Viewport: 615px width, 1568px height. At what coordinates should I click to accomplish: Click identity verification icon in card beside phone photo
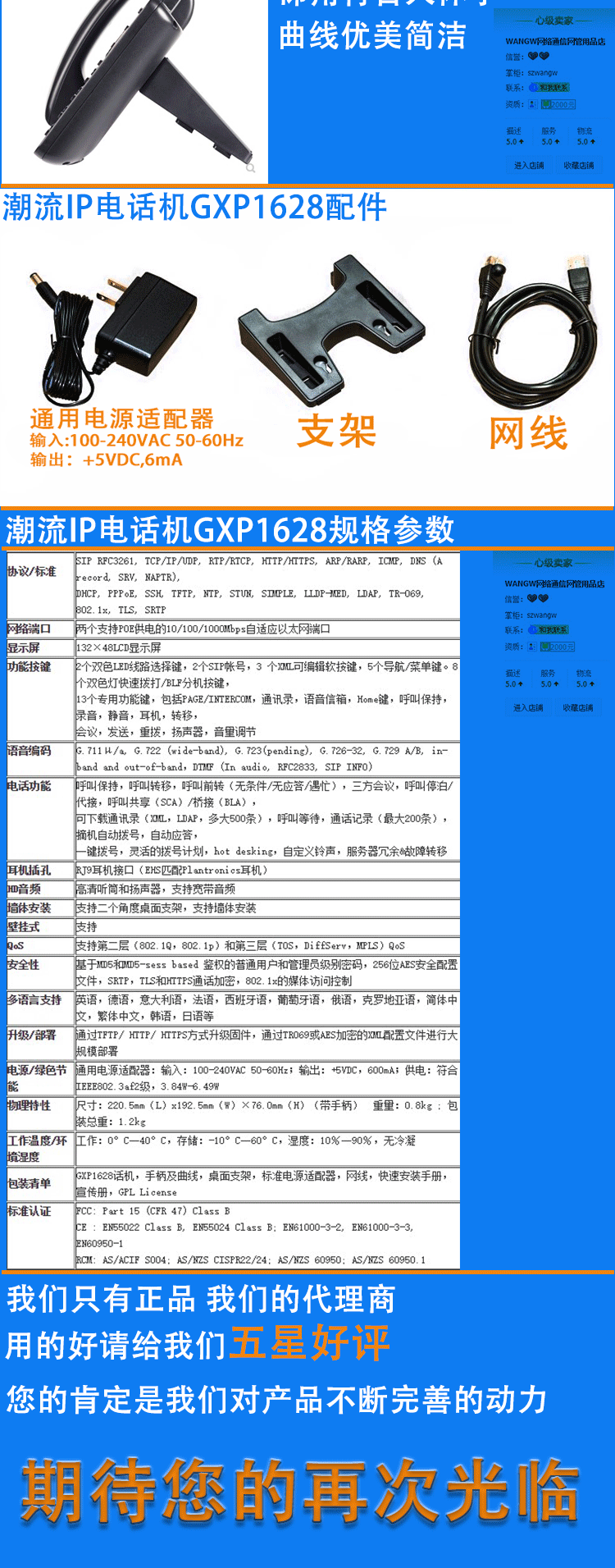point(532,104)
